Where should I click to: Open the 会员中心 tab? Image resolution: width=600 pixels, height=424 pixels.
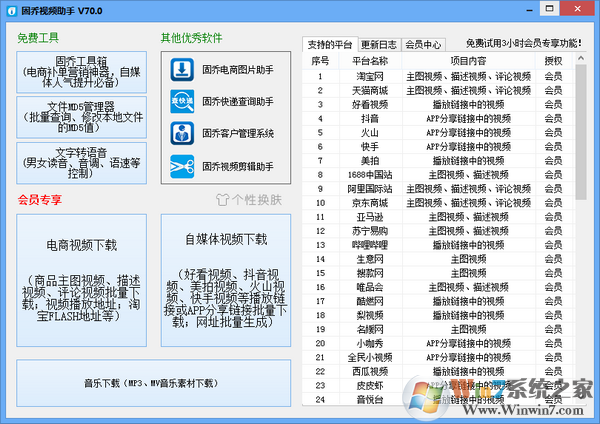click(x=426, y=44)
